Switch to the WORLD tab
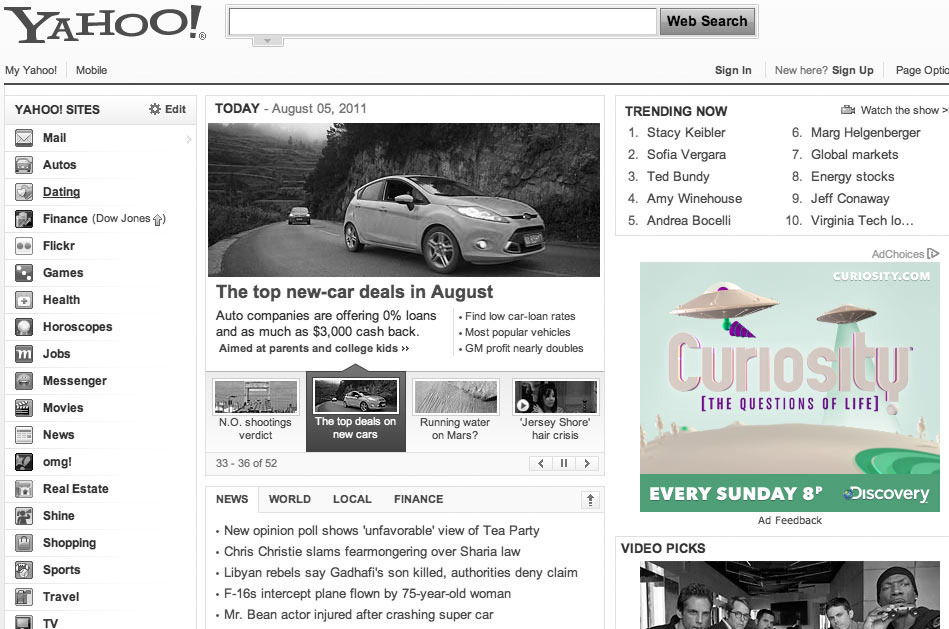The image size is (949, 629). pos(289,499)
